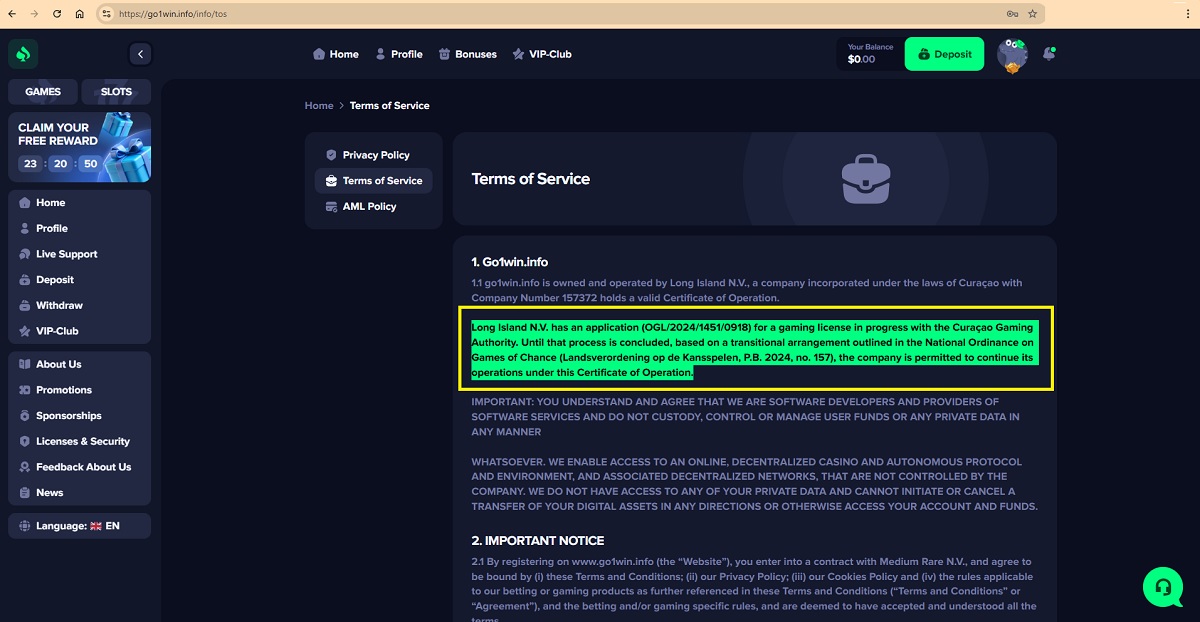Screen dimensions: 1200x622
Task: Click the green site logo
Action: (x=24, y=54)
